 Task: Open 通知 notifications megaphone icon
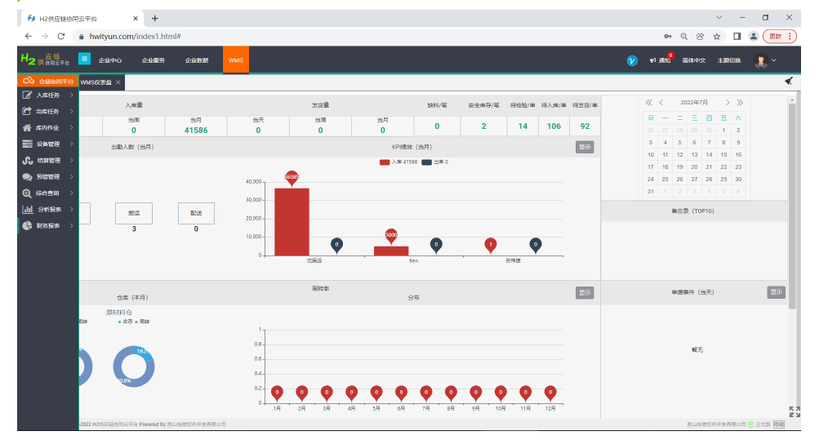click(x=653, y=61)
